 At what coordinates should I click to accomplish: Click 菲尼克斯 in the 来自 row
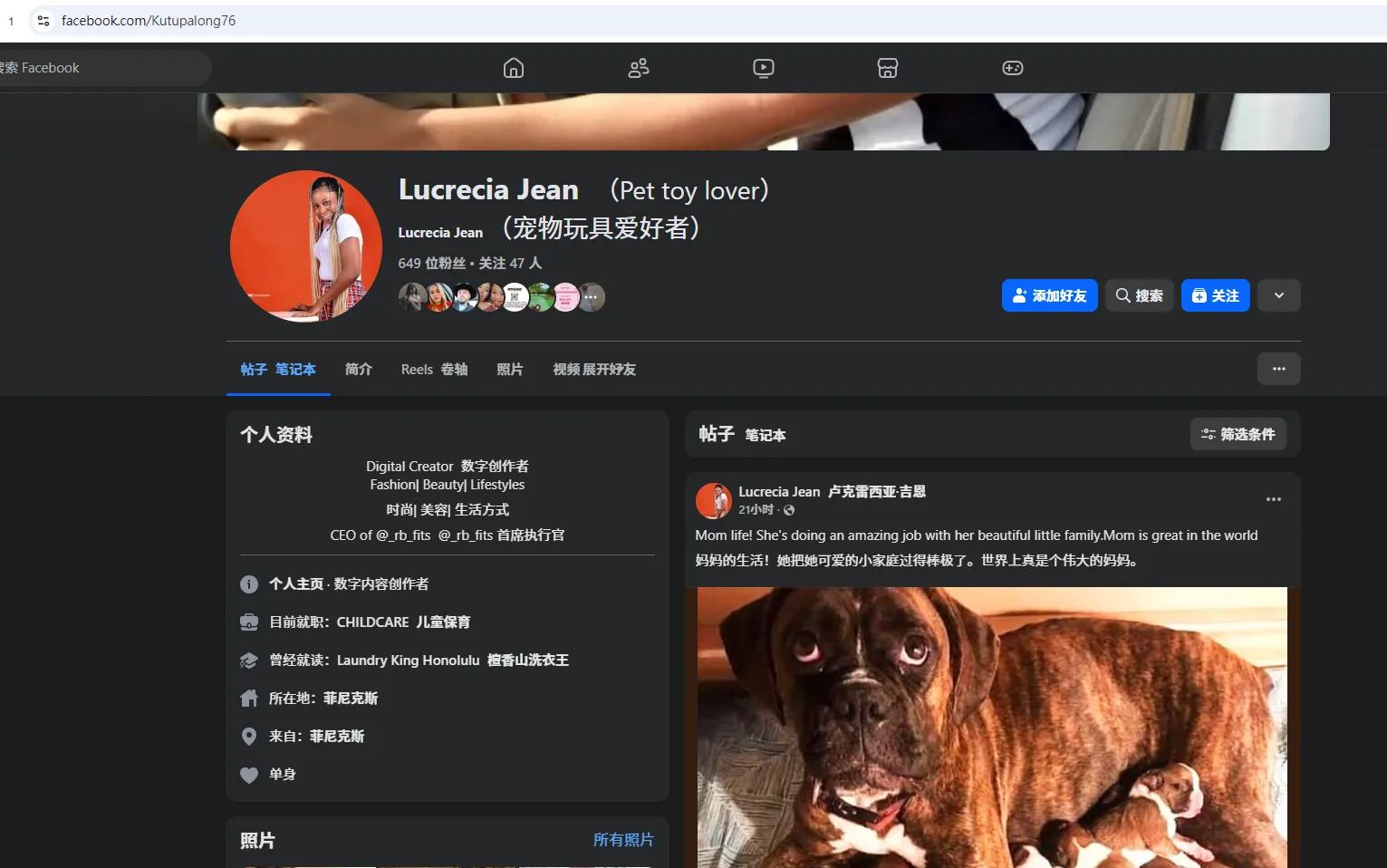[337, 737]
